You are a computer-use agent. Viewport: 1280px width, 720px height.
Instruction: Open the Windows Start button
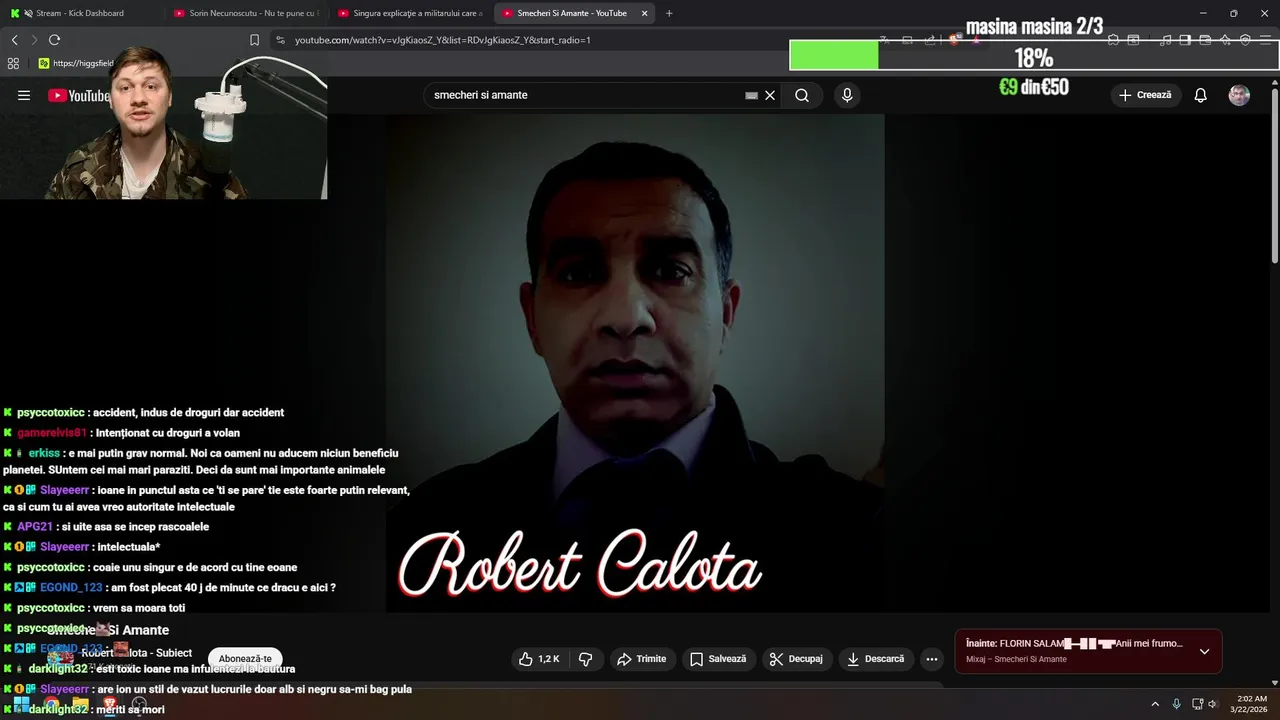21,704
